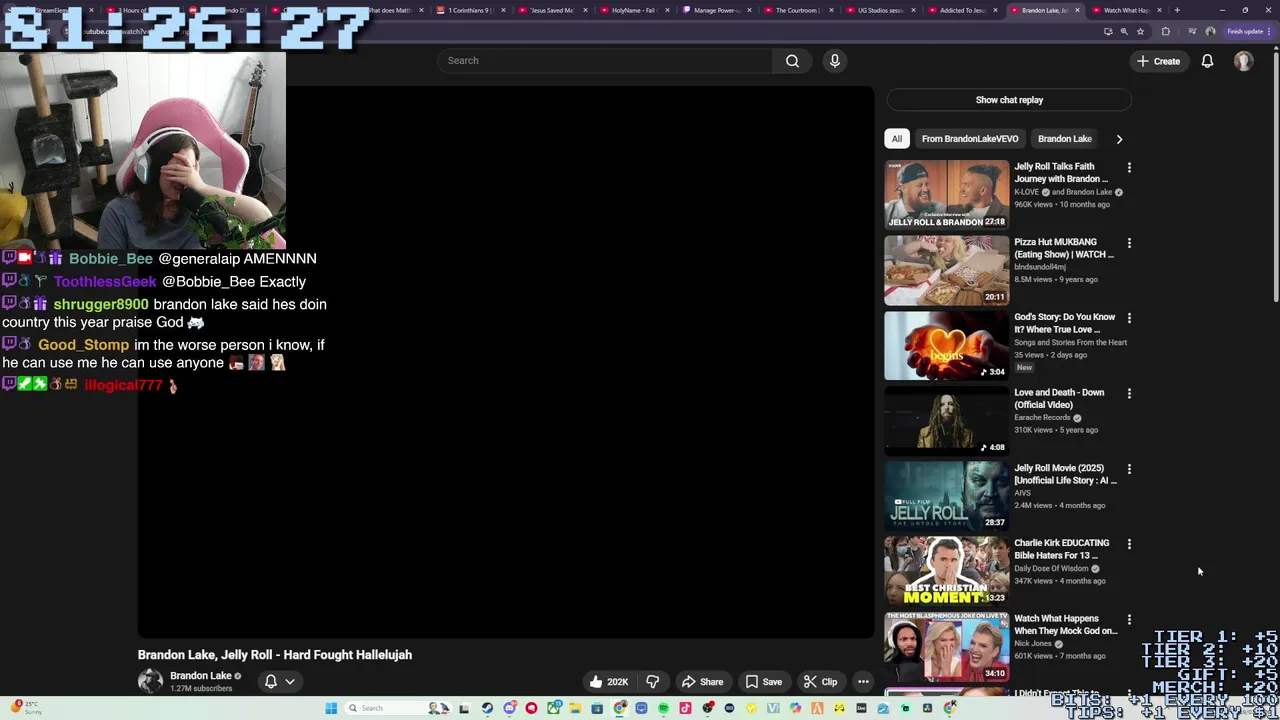
Task: Open the Brandon Lake channel name link
Action: tap(200, 676)
